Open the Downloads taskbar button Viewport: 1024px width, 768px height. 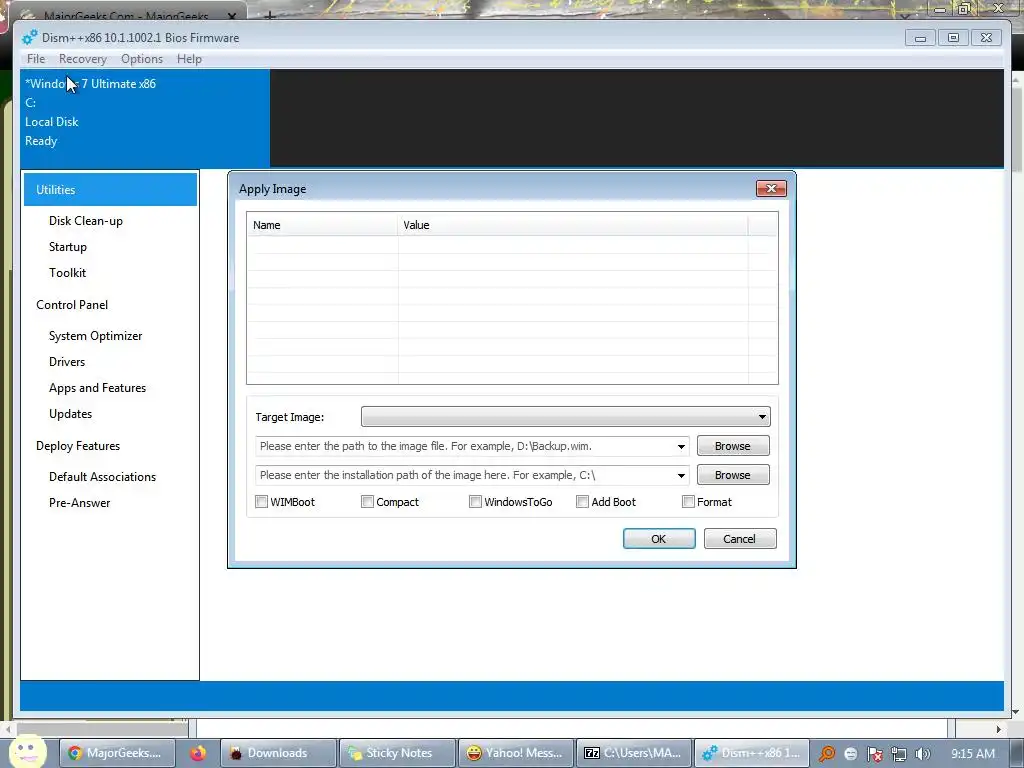[279, 753]
